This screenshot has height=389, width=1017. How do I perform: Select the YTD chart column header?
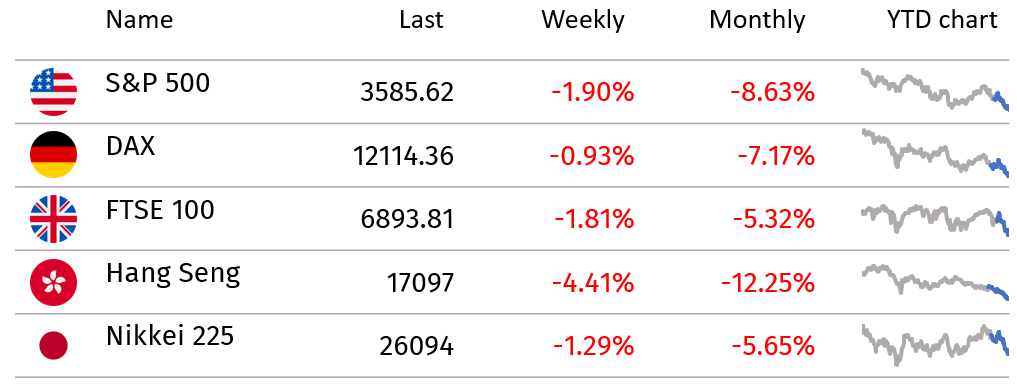pos(942,20)
